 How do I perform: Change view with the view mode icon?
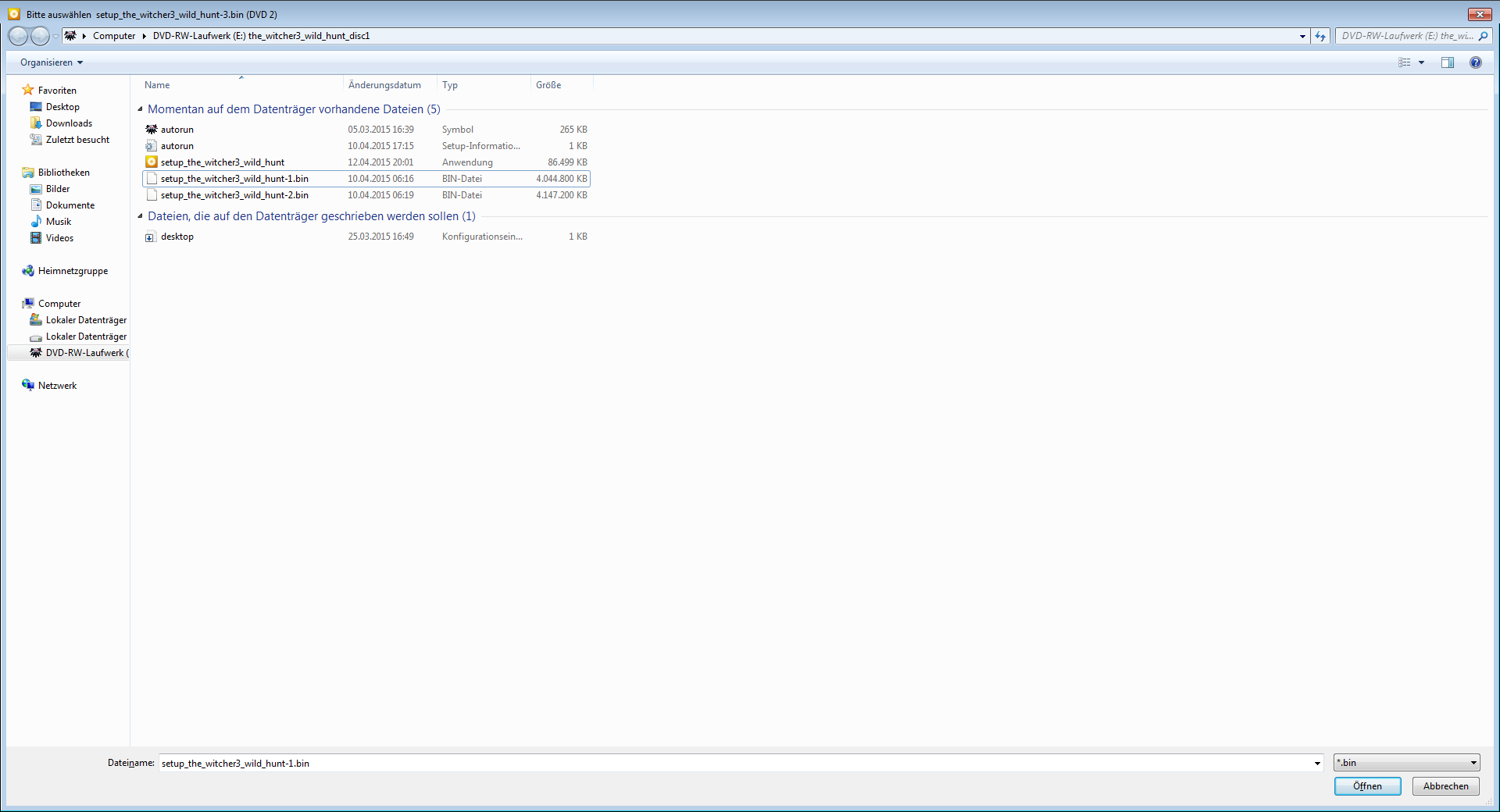(x=1404, y=62)
